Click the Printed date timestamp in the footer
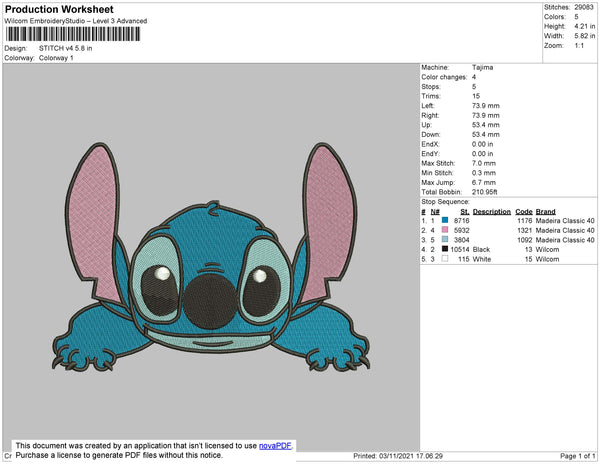600x464 pixels. point(398,456)
